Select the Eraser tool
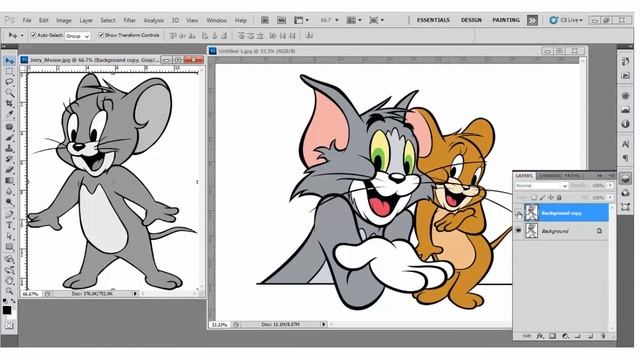This screenshot has width=640, height=360. click(x=9, y=170)
